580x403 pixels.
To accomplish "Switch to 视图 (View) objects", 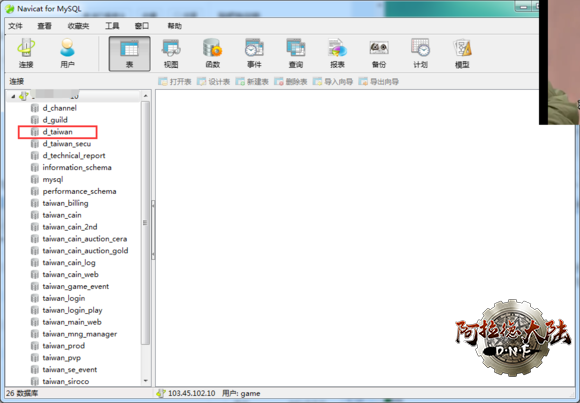I will coord(171,53).
